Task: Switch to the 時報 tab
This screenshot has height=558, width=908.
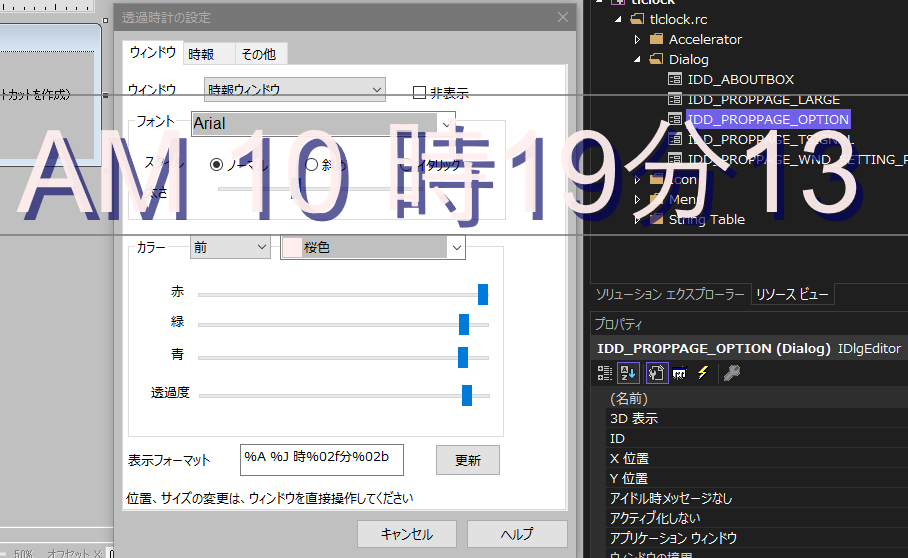Action: (x=201, y=54)
